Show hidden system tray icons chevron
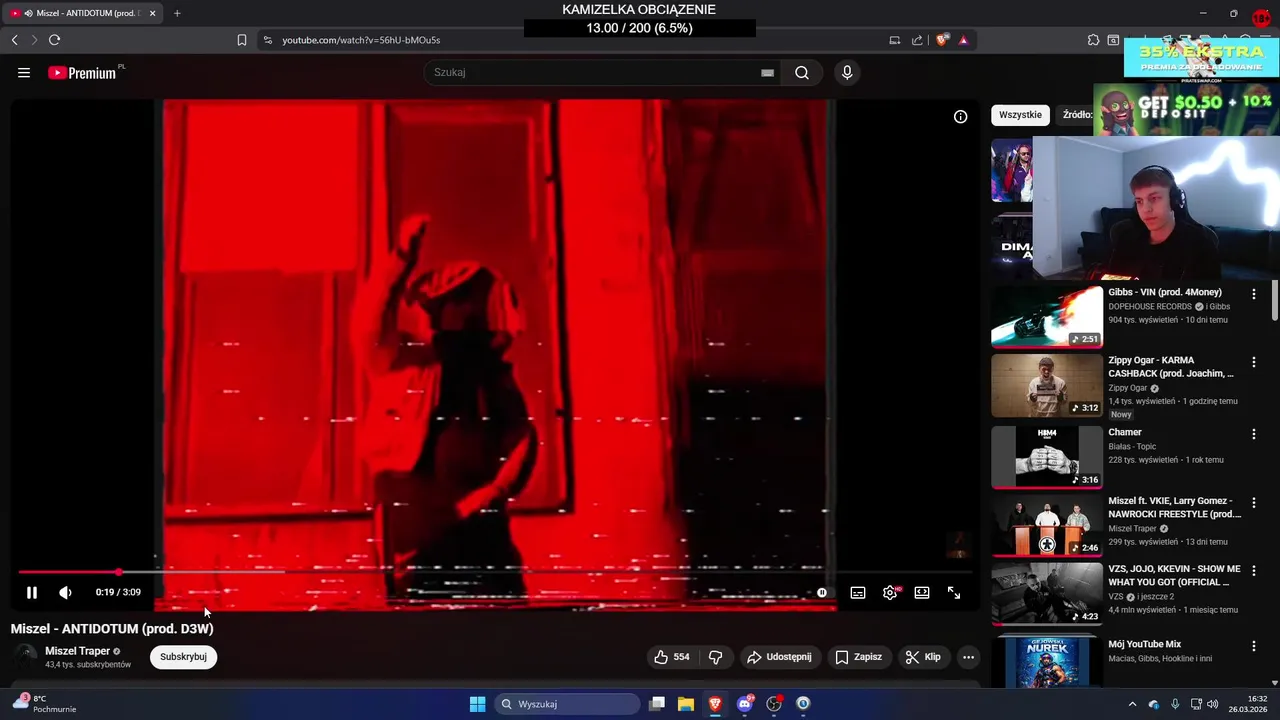 (1132, 704)
